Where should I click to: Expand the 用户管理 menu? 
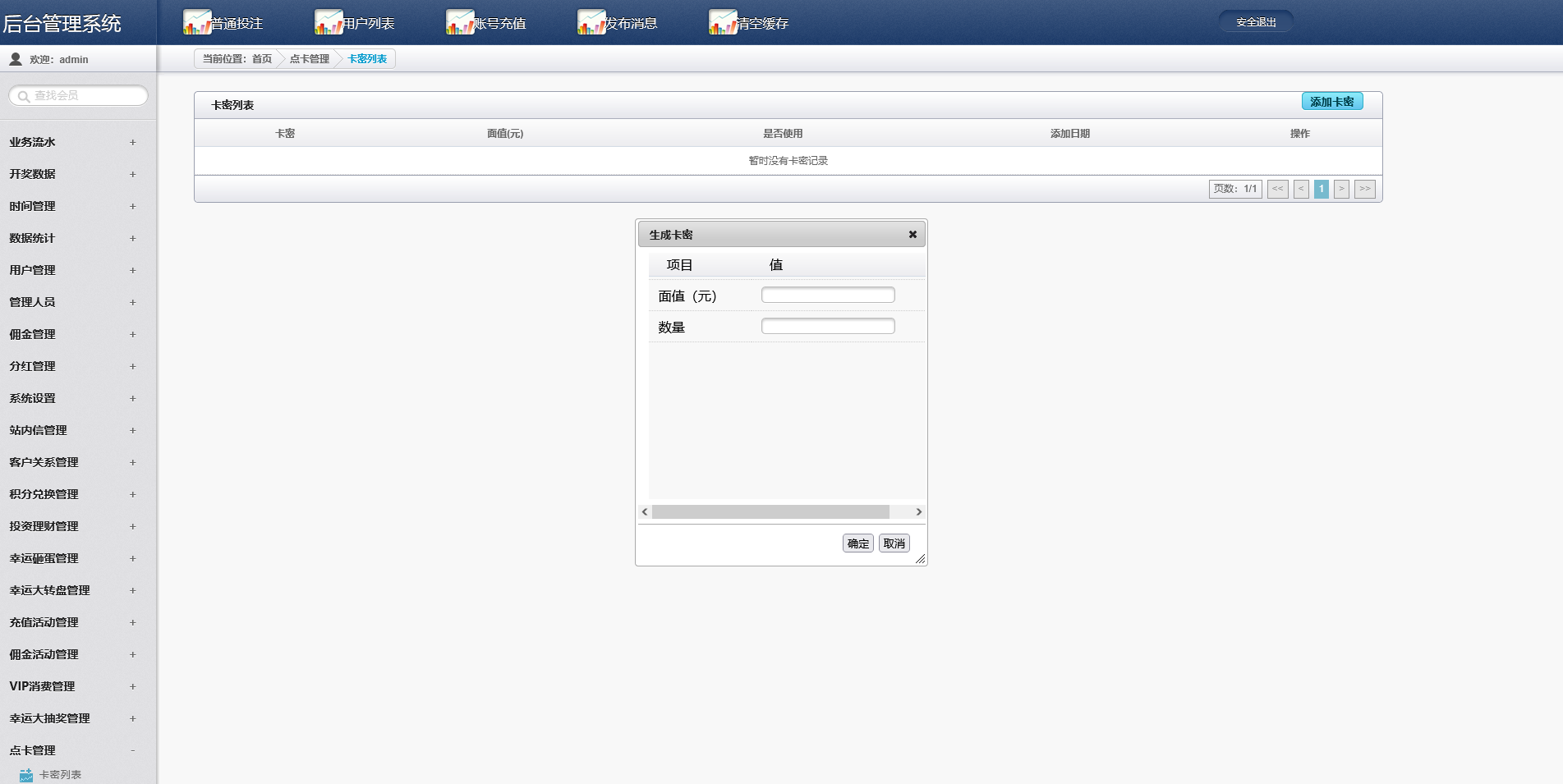[x=132, y=270]
